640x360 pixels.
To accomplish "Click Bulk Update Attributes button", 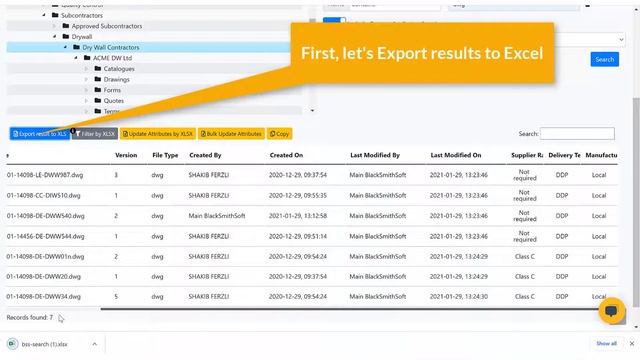I will (231, 134).
